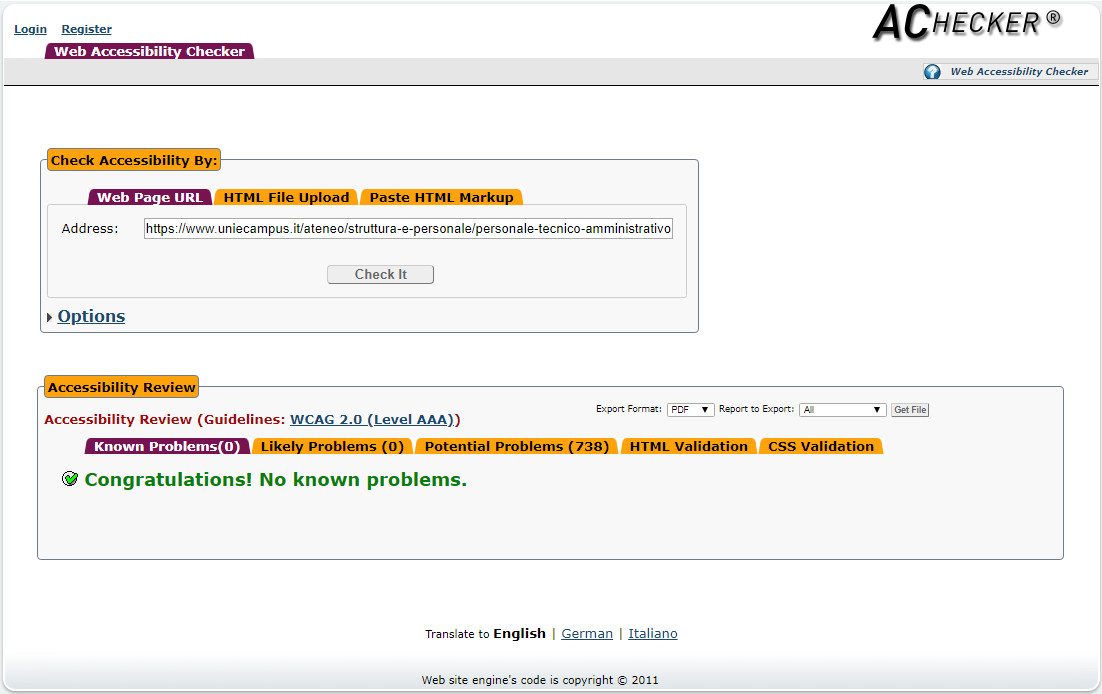Image resolution: width=1102 pixels, height=694 pixels.
Task: Open the Login link
Action: coord(30,29)
